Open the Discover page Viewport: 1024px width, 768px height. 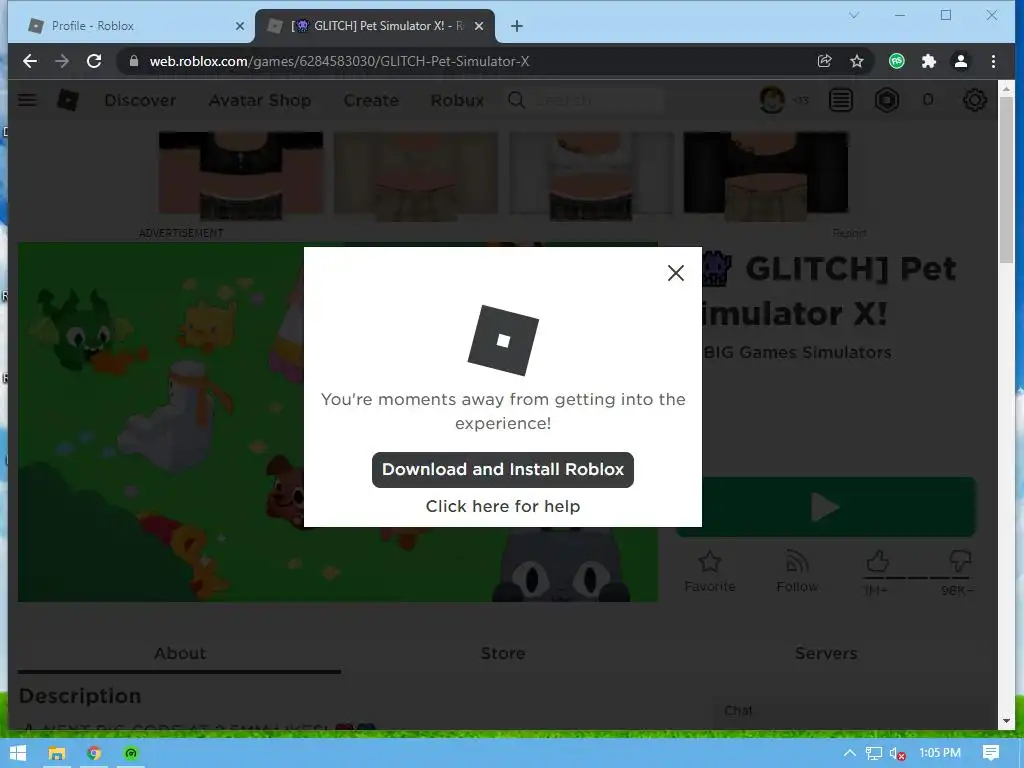(x=140, y=100)
